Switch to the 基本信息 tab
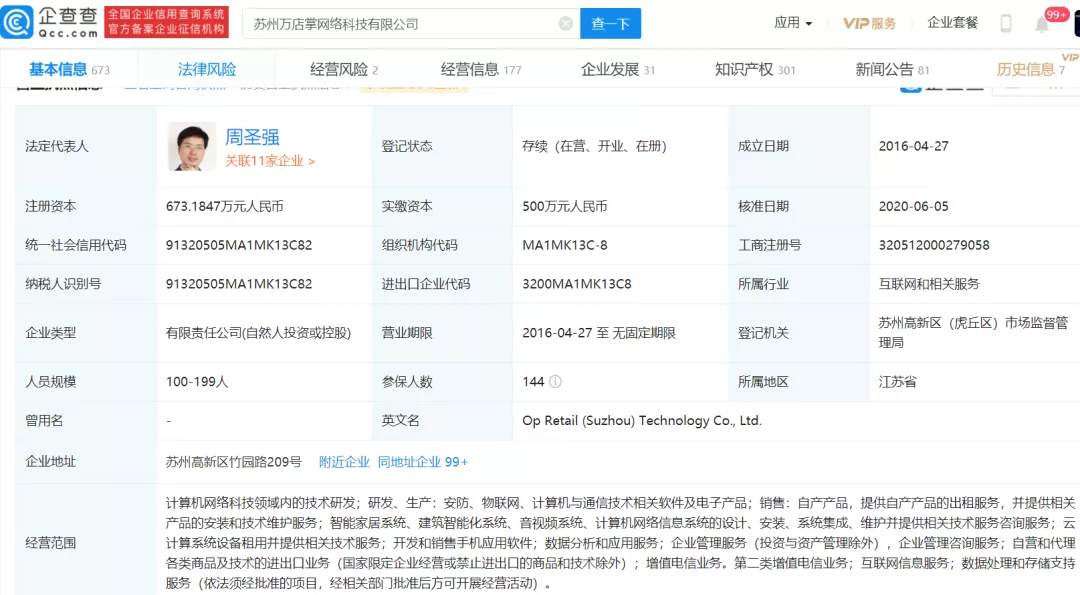This screenshot has width=1080, height=595. pos(69,69)
